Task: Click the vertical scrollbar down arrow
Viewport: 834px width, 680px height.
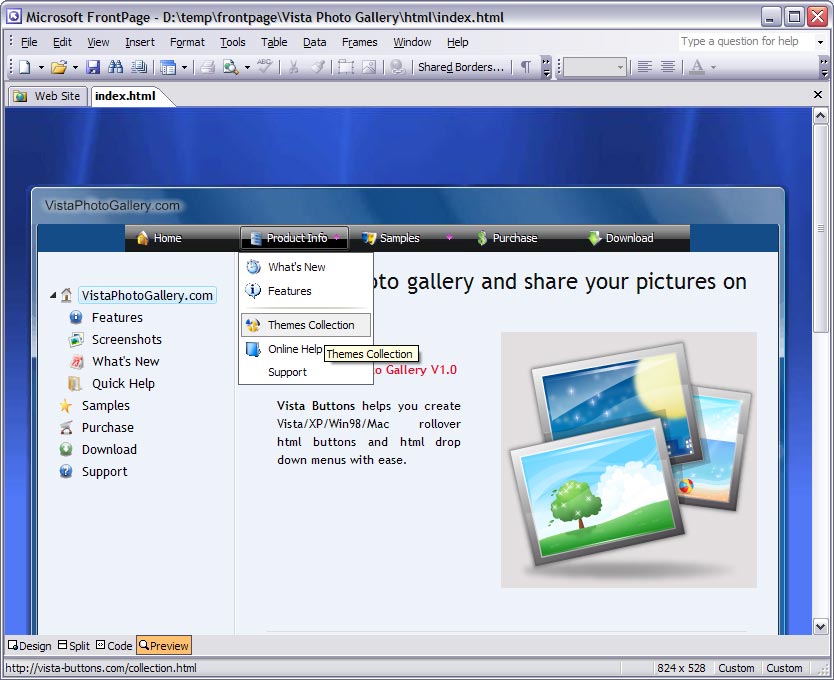Action: coord(820,627)
